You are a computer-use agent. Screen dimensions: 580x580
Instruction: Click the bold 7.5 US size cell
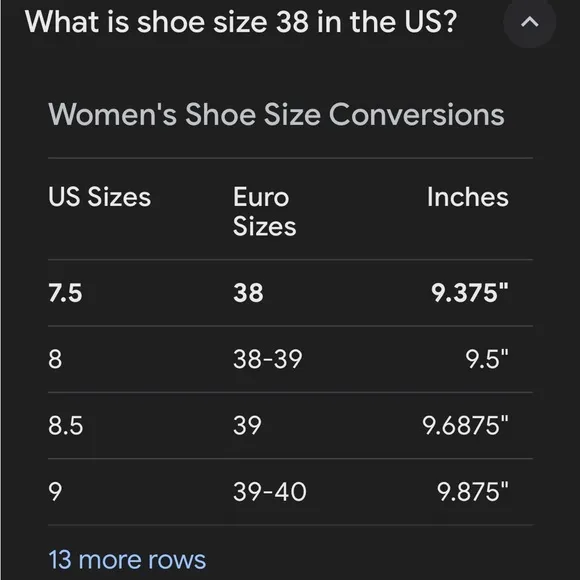pyautogui.click(x=65, y=293)
